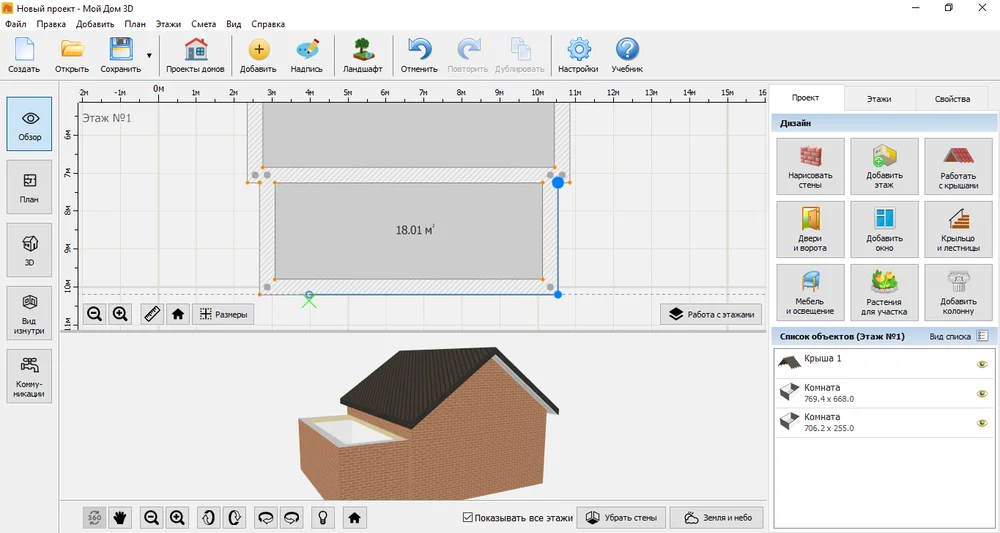Click Добавить окно window tool

pyautogui.click(x=884, y=230)
